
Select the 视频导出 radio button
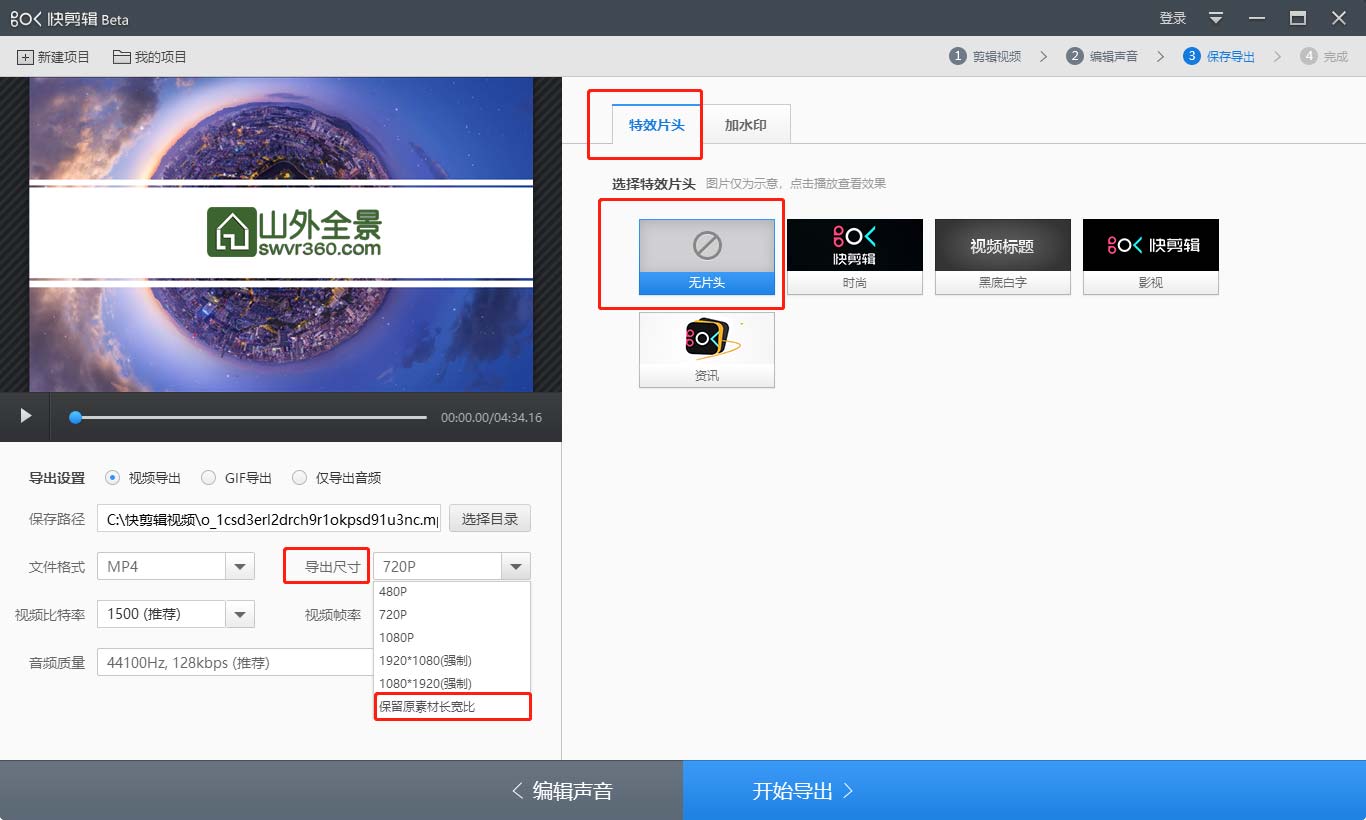coord(112,478)
